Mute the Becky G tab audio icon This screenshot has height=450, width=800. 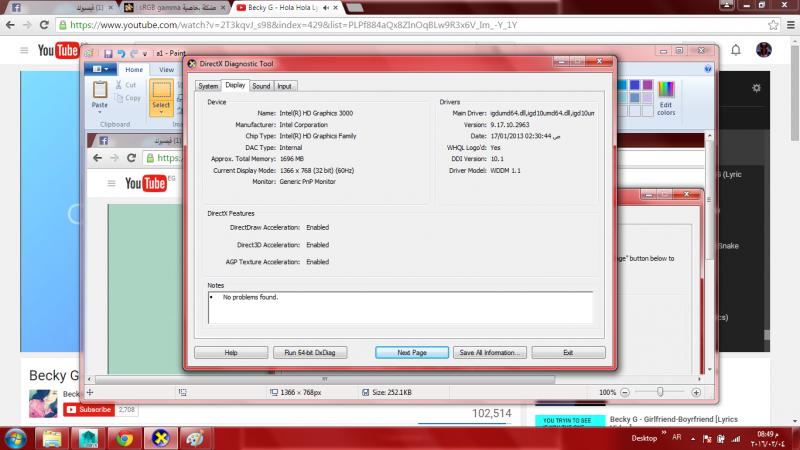tap(326, 8)
